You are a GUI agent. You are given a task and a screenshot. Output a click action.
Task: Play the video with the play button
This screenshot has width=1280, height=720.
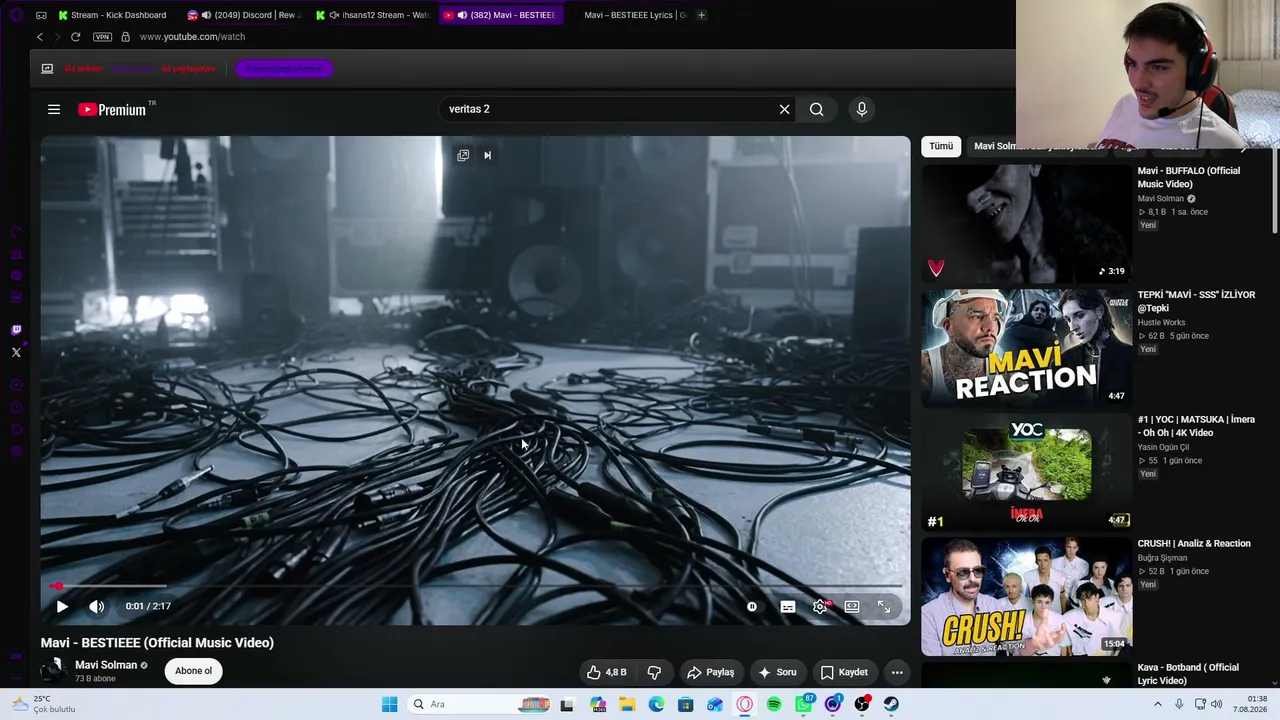pos(62,606)
